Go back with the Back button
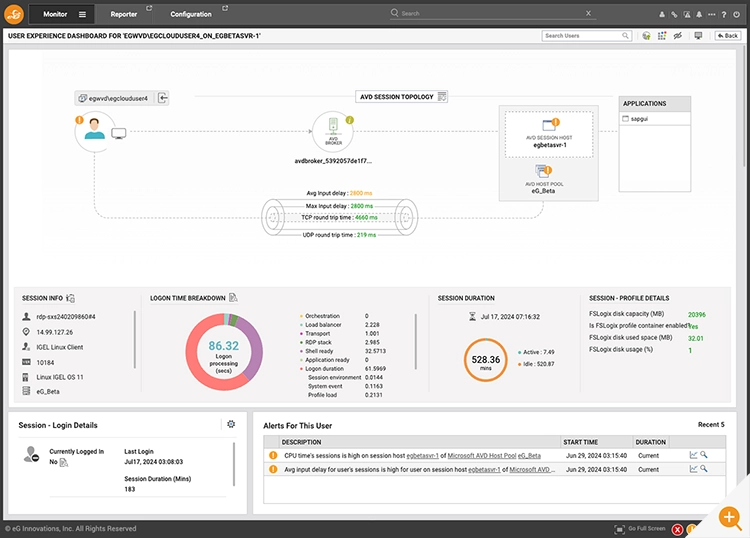The width and height of the screenshot is (750, 538). pos(728,36)
